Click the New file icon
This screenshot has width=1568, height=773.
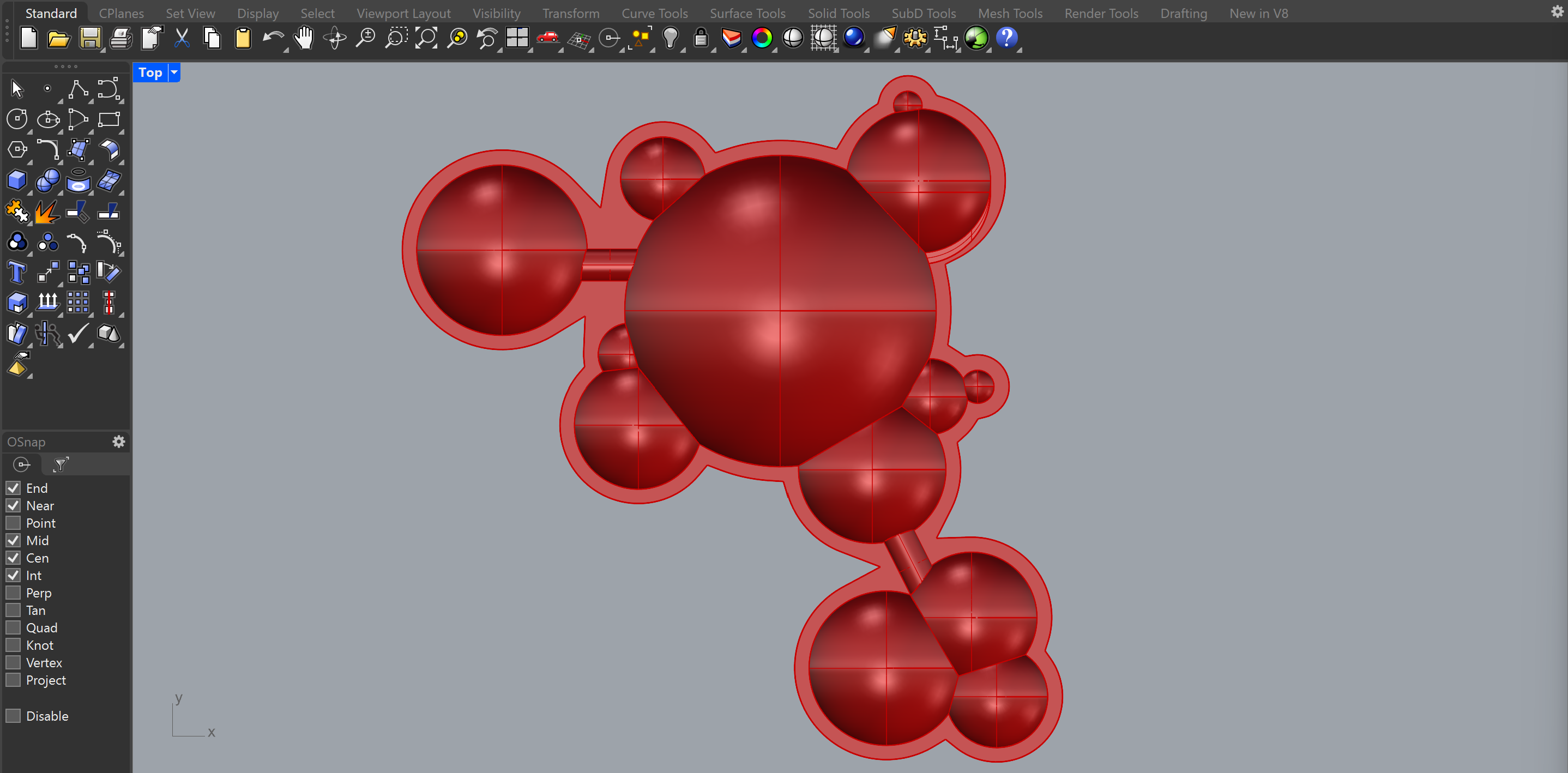click(x=28, y=39)
